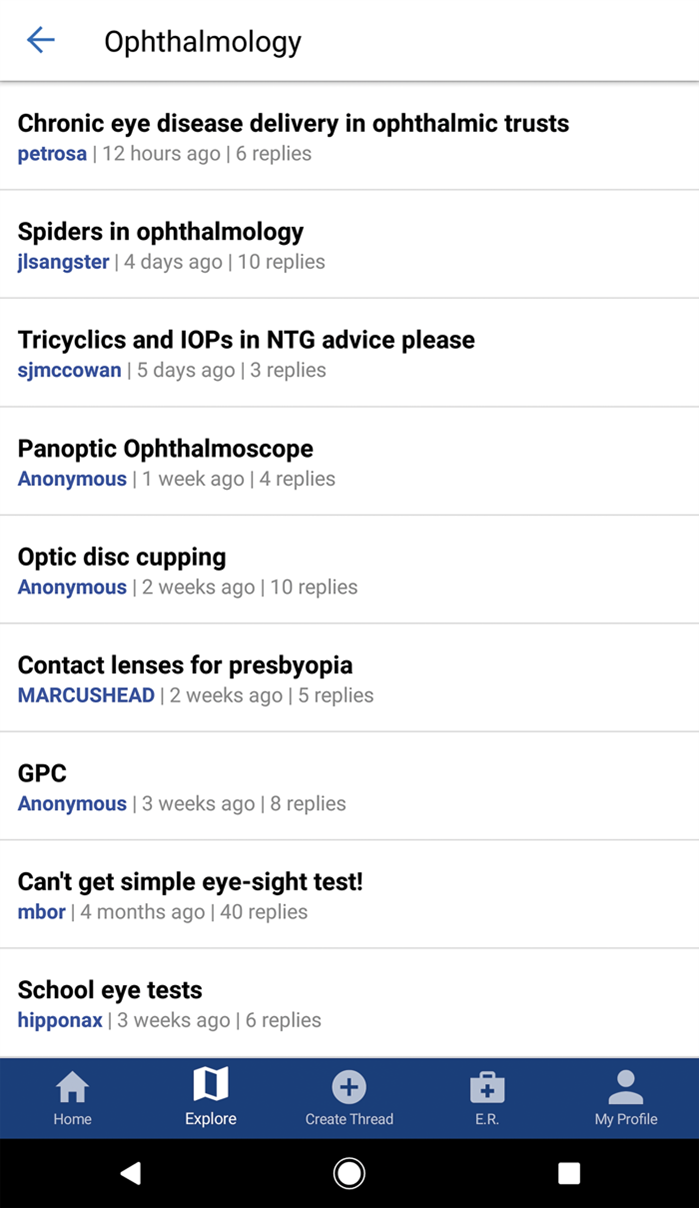View user petrosa's profile

52,154
